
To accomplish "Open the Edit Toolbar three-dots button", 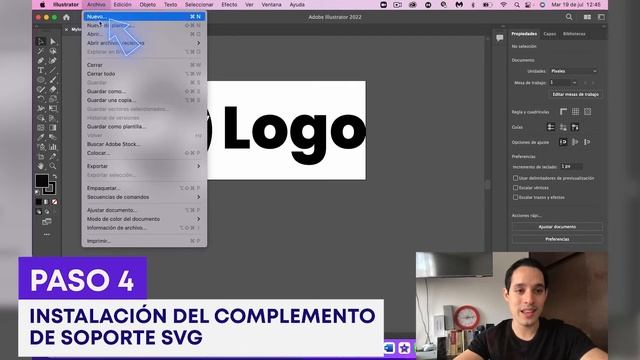I will click(47, 234).
